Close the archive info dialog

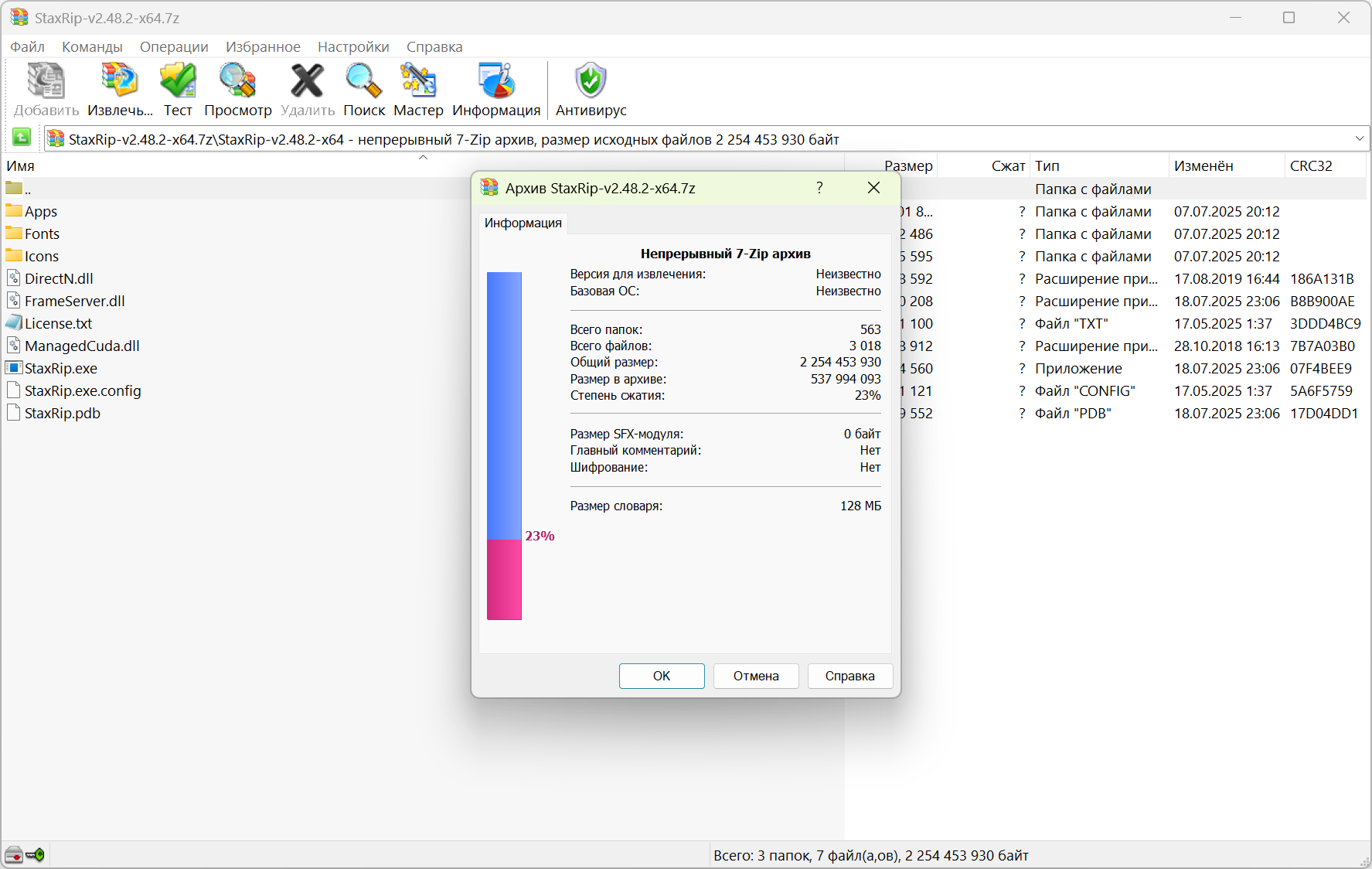(873, 188)
